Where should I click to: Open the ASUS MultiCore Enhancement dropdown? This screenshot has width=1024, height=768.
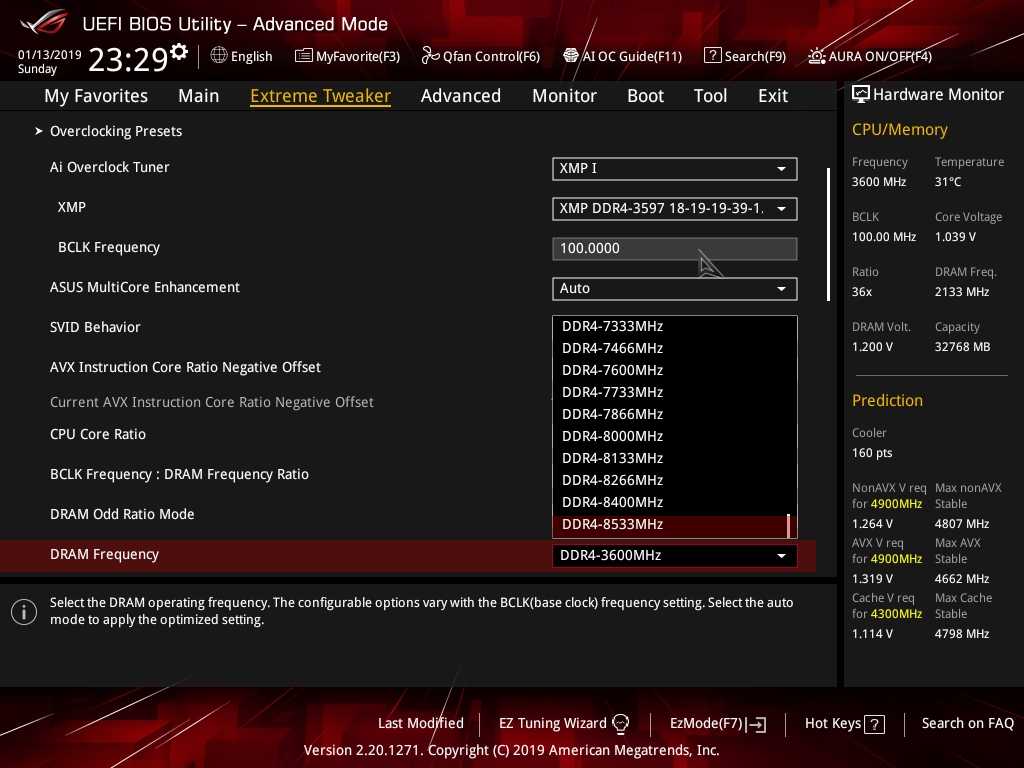click(674, 288)
